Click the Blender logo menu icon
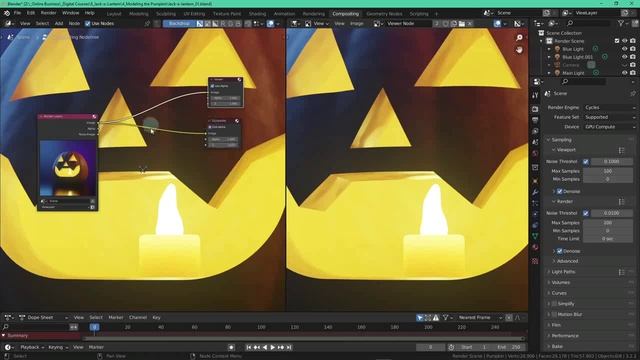The image size is (640, 360). [7, 13]
